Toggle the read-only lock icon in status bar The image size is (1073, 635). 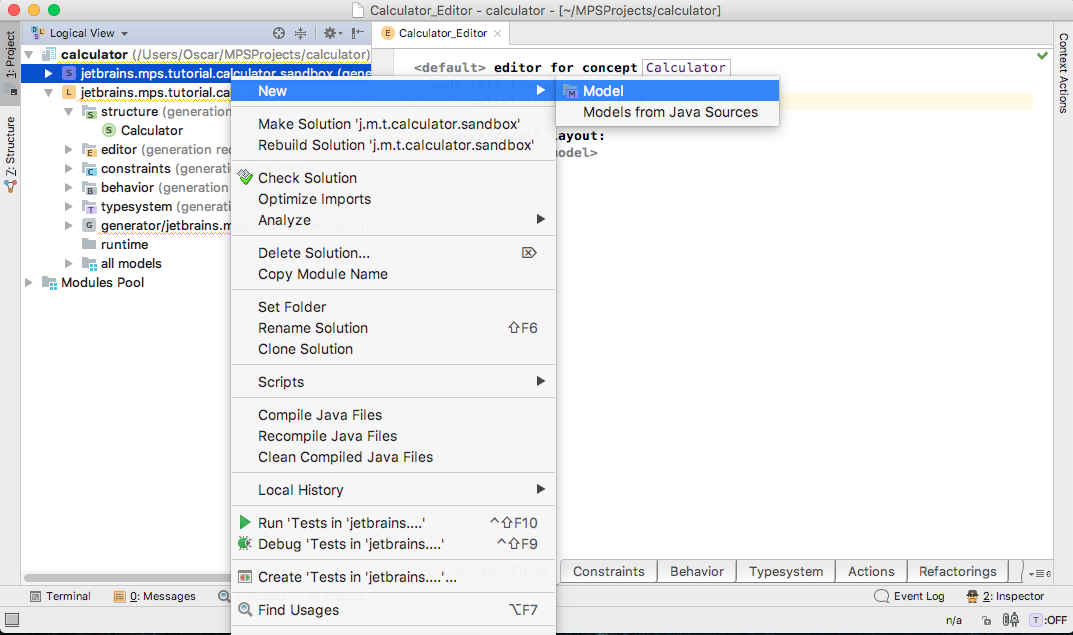986,621
